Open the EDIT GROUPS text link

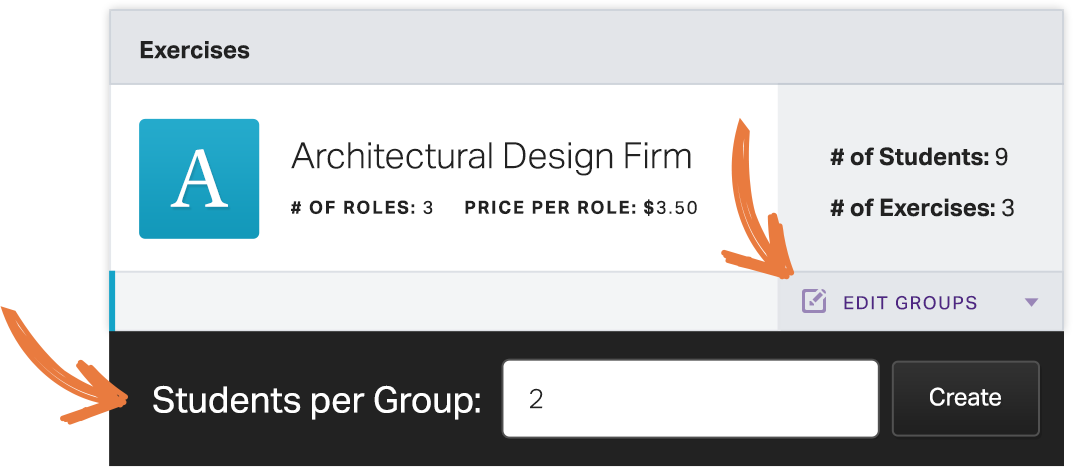910,302
